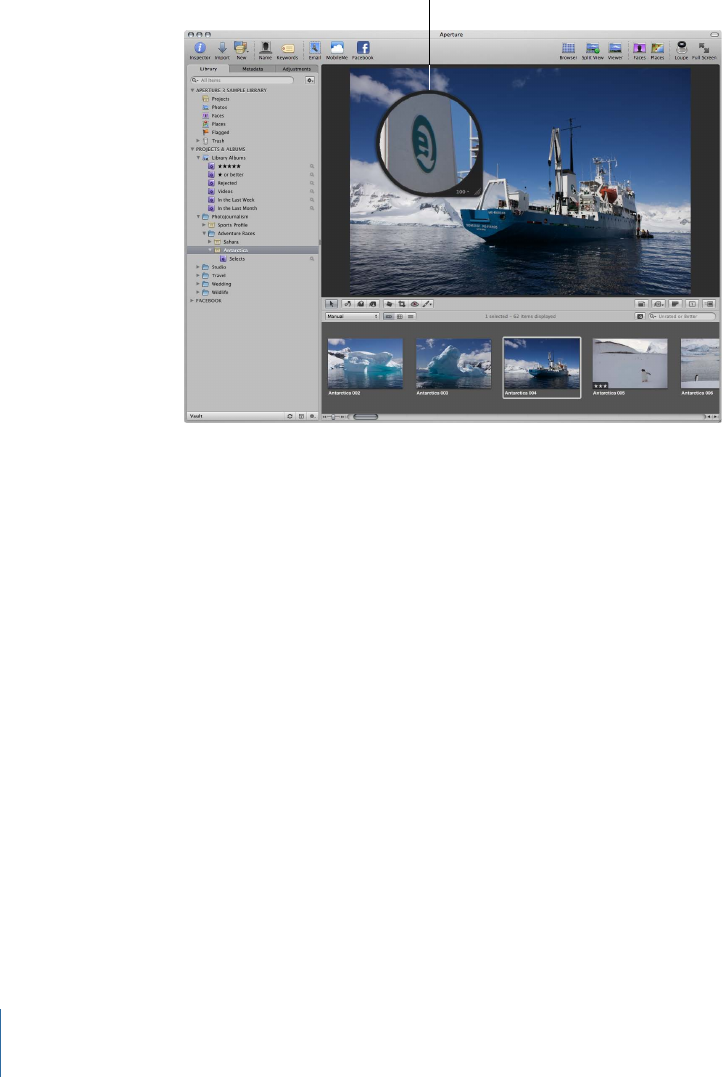Select the Rotate tool in tool strip
The height and width of the screenshot is (1077, 722).
click(347, 304)
